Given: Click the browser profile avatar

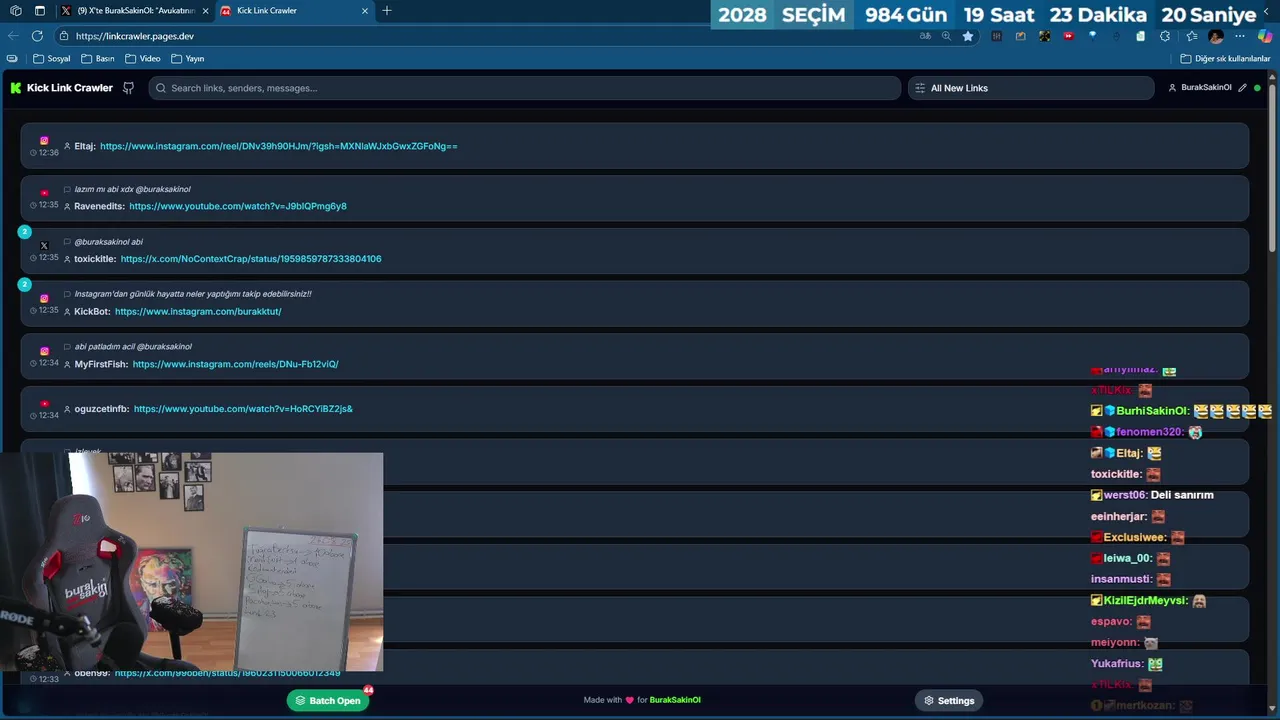Looking at the screenshot, I should click(x=1216, y=36).
